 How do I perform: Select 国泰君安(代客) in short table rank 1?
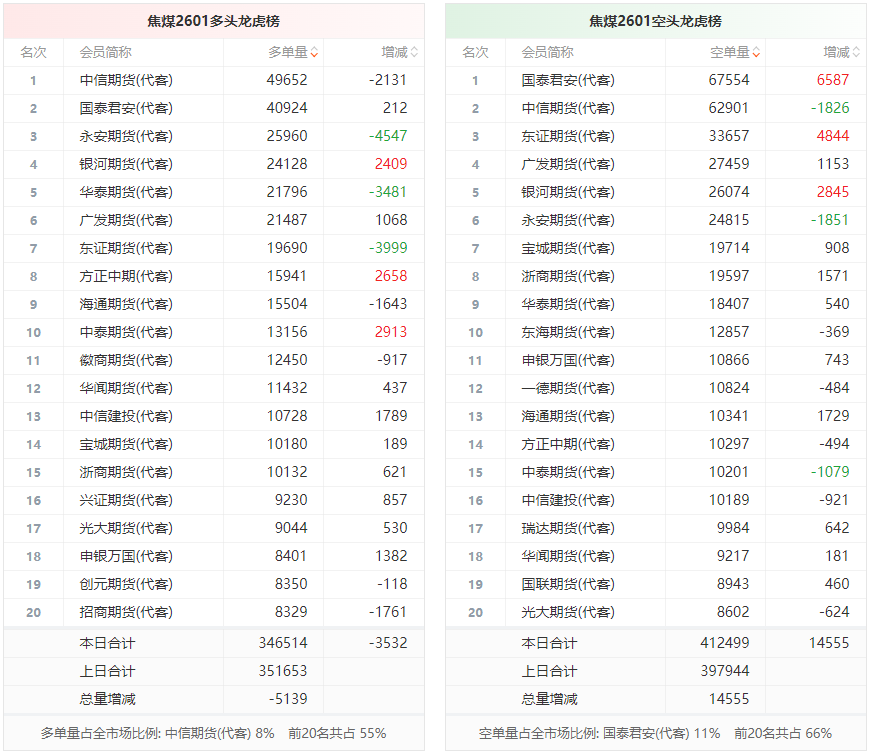pyautogui.click(x=568, y=80)
